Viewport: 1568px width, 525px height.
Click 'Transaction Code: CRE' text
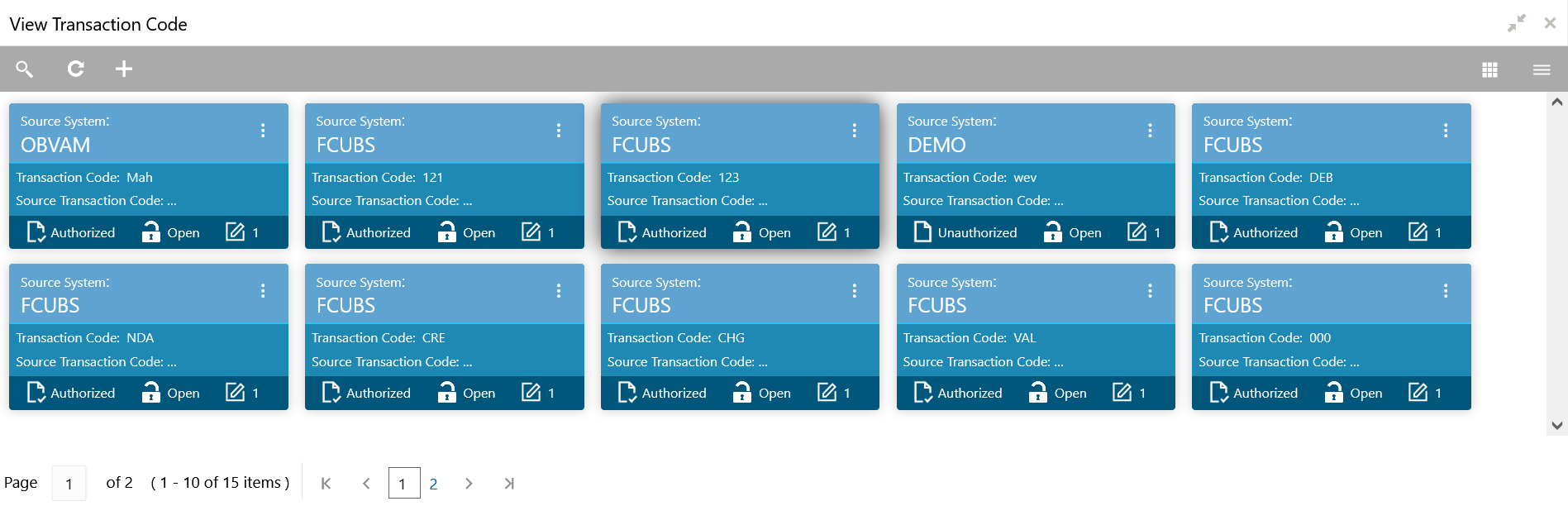[x=379, y=337]
